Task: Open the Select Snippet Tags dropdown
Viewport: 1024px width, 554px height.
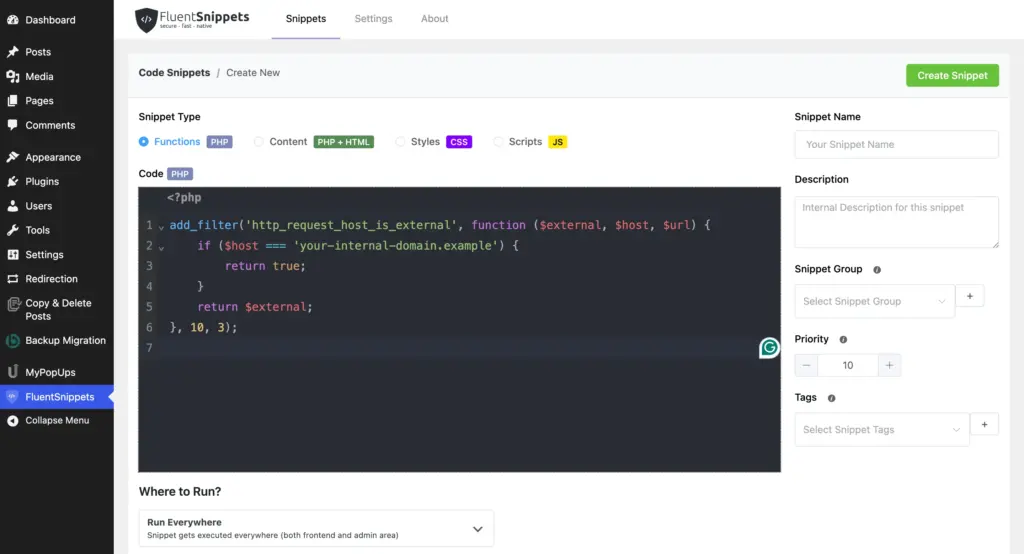Action: pos(882,430)
